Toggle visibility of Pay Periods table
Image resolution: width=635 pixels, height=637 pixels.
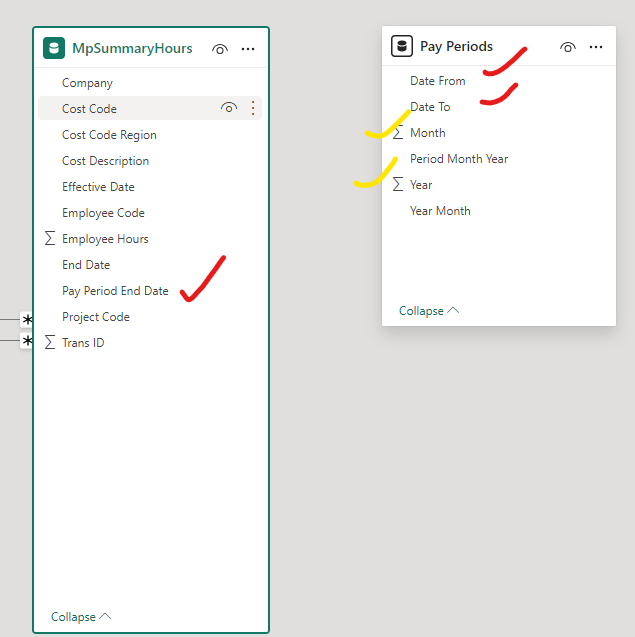[x=568, y=47]
